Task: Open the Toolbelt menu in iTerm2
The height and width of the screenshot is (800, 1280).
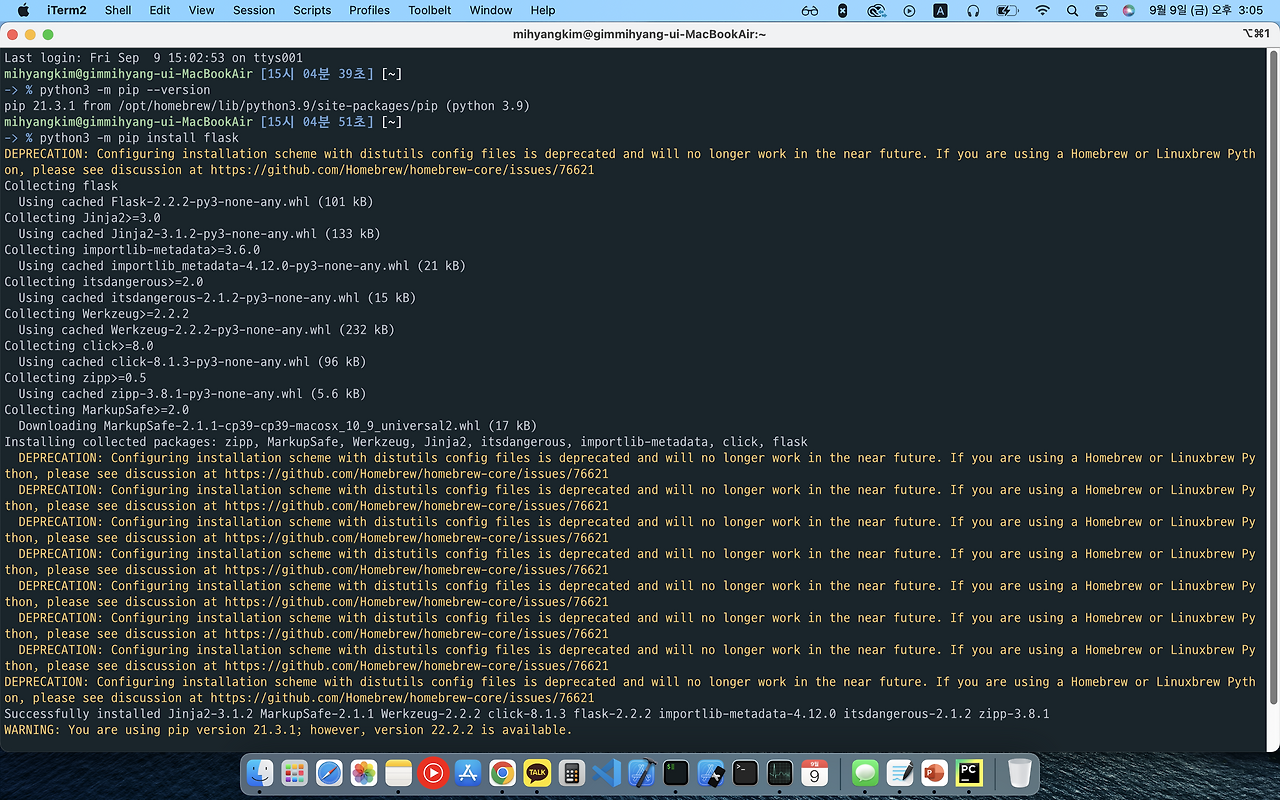Action: click(430, 10)
